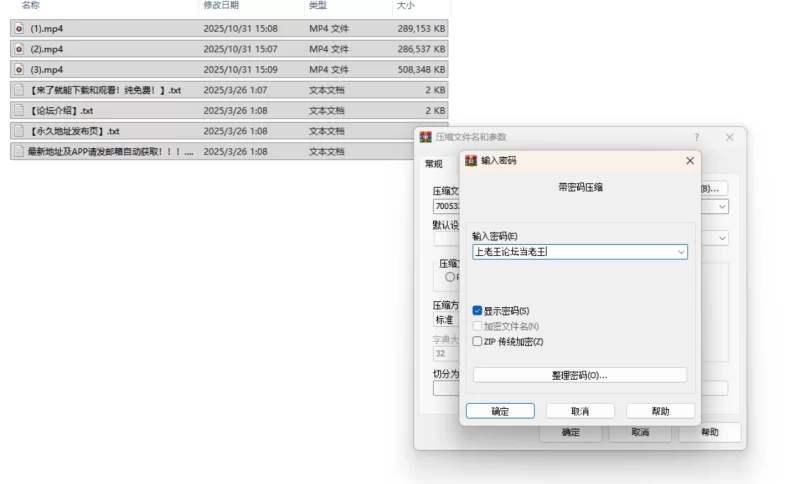Click 取消 in the password dialog
The height and width of the screenshot is (484, 800).
tap(579, 411)
